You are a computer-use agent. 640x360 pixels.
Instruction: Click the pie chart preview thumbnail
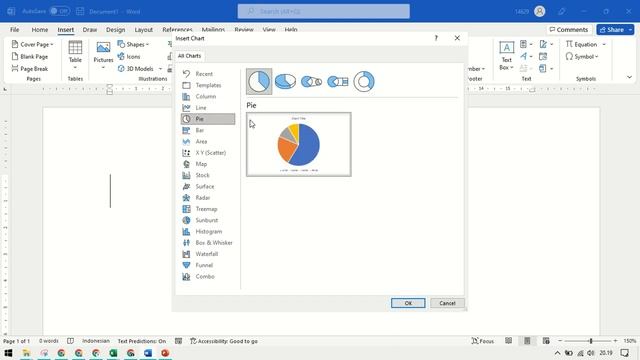pyautogui.click(x=299, y=144)
